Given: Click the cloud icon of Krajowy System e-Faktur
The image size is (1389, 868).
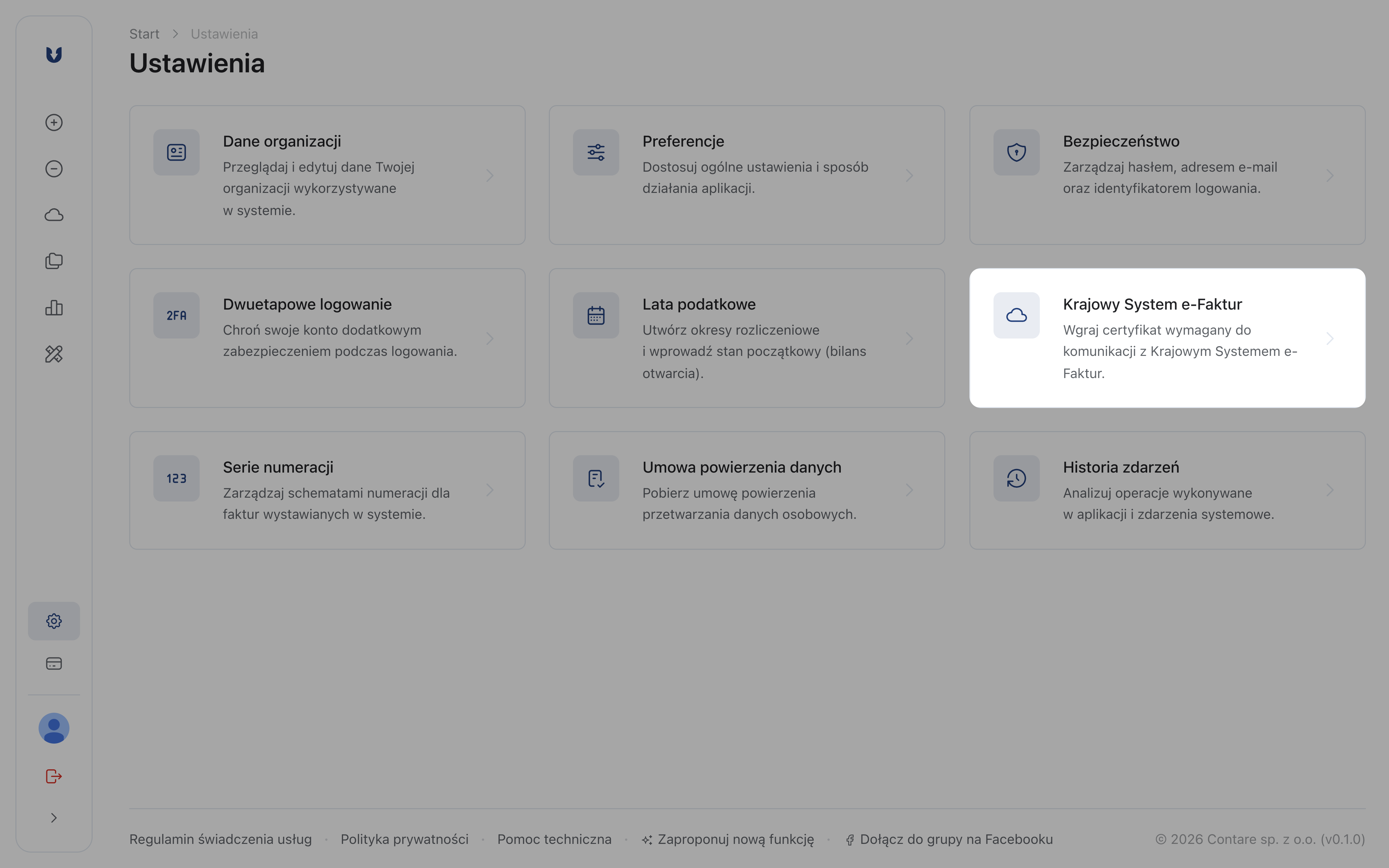Looking at the screenshot, I should click(1016, 315).
